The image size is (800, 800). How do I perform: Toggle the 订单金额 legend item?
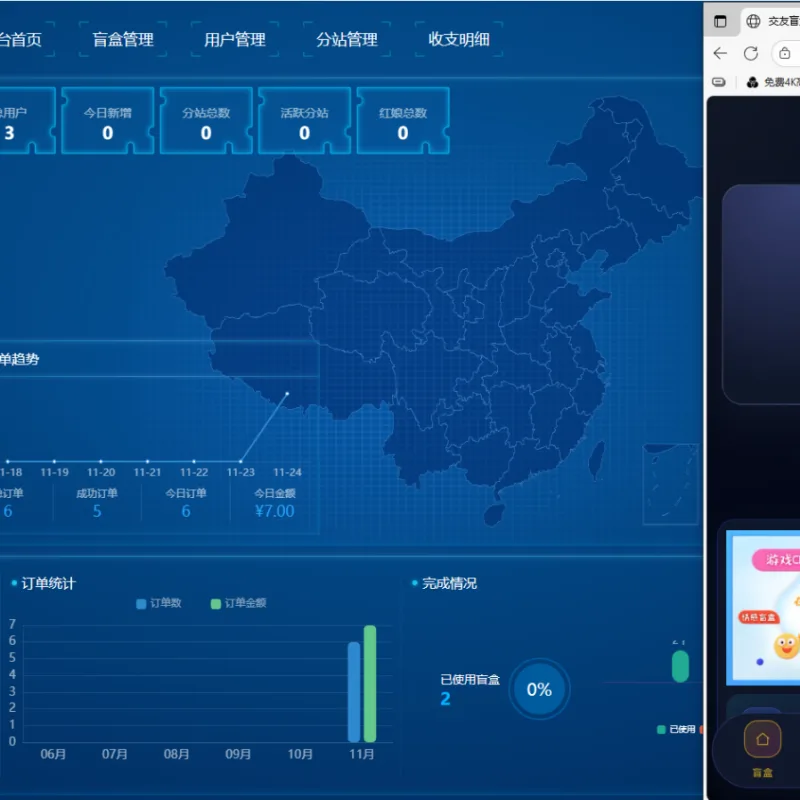pos(238,604)
